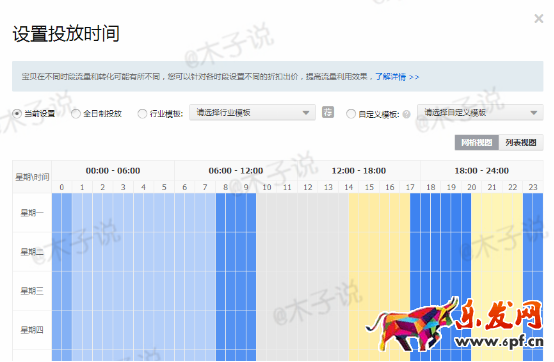Select the 当前设置 radio button
This screenshot has height=362, width=554.
coord(16,114)
